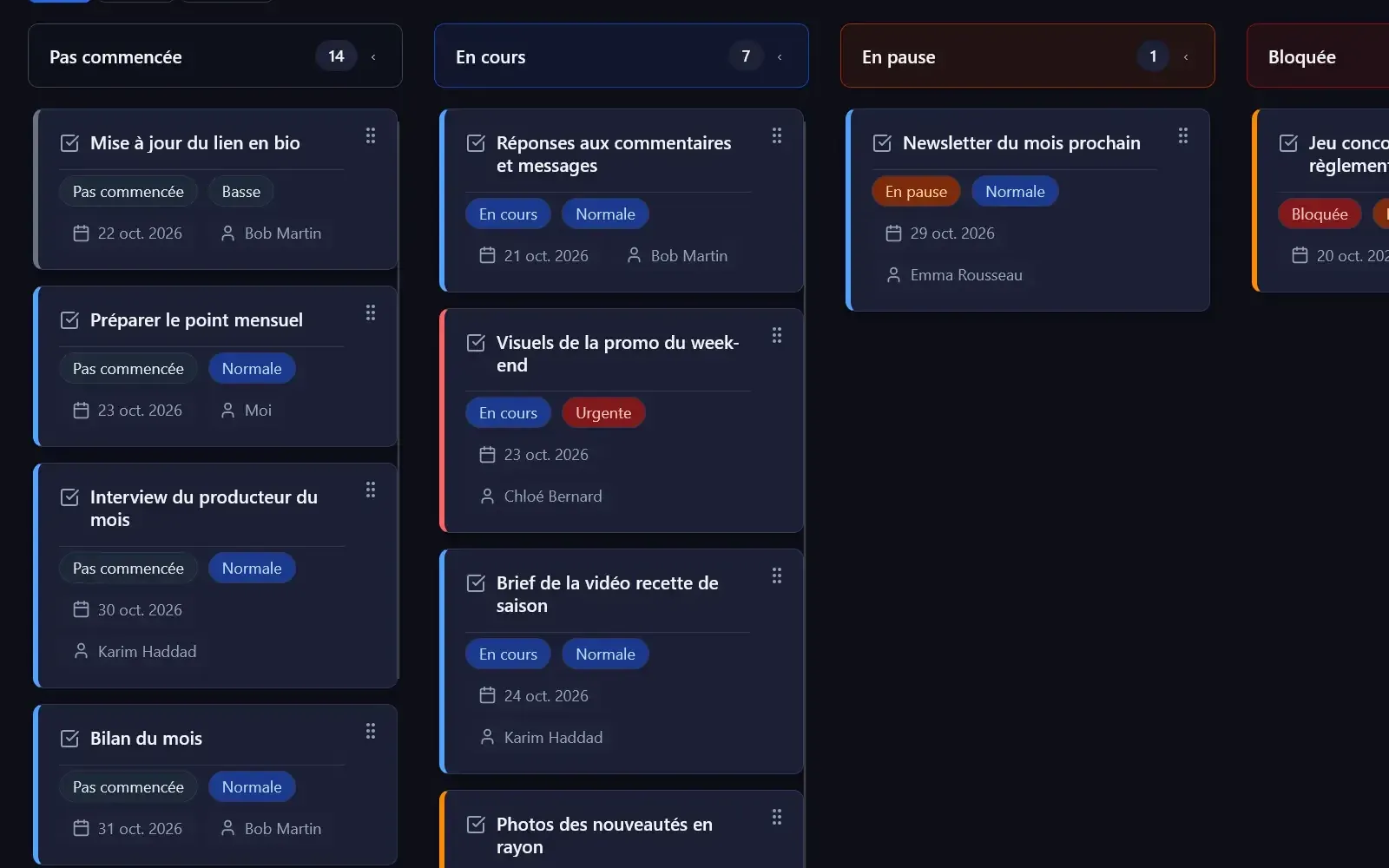Collapse the Pas commencée column
The image size is (1389, 868).
(373, 57)
